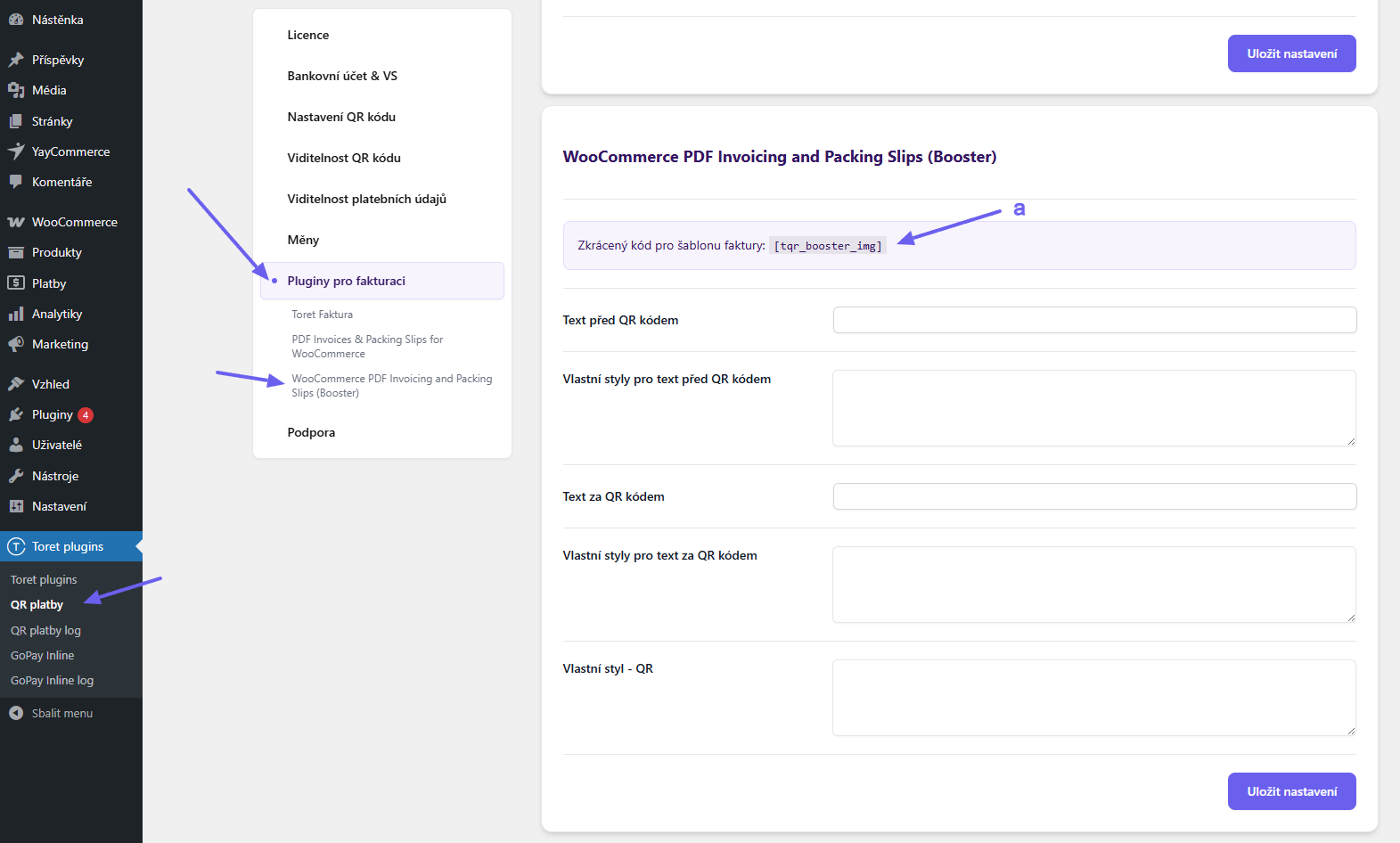Open Toret plugins submenu link

tap(44, 579)
